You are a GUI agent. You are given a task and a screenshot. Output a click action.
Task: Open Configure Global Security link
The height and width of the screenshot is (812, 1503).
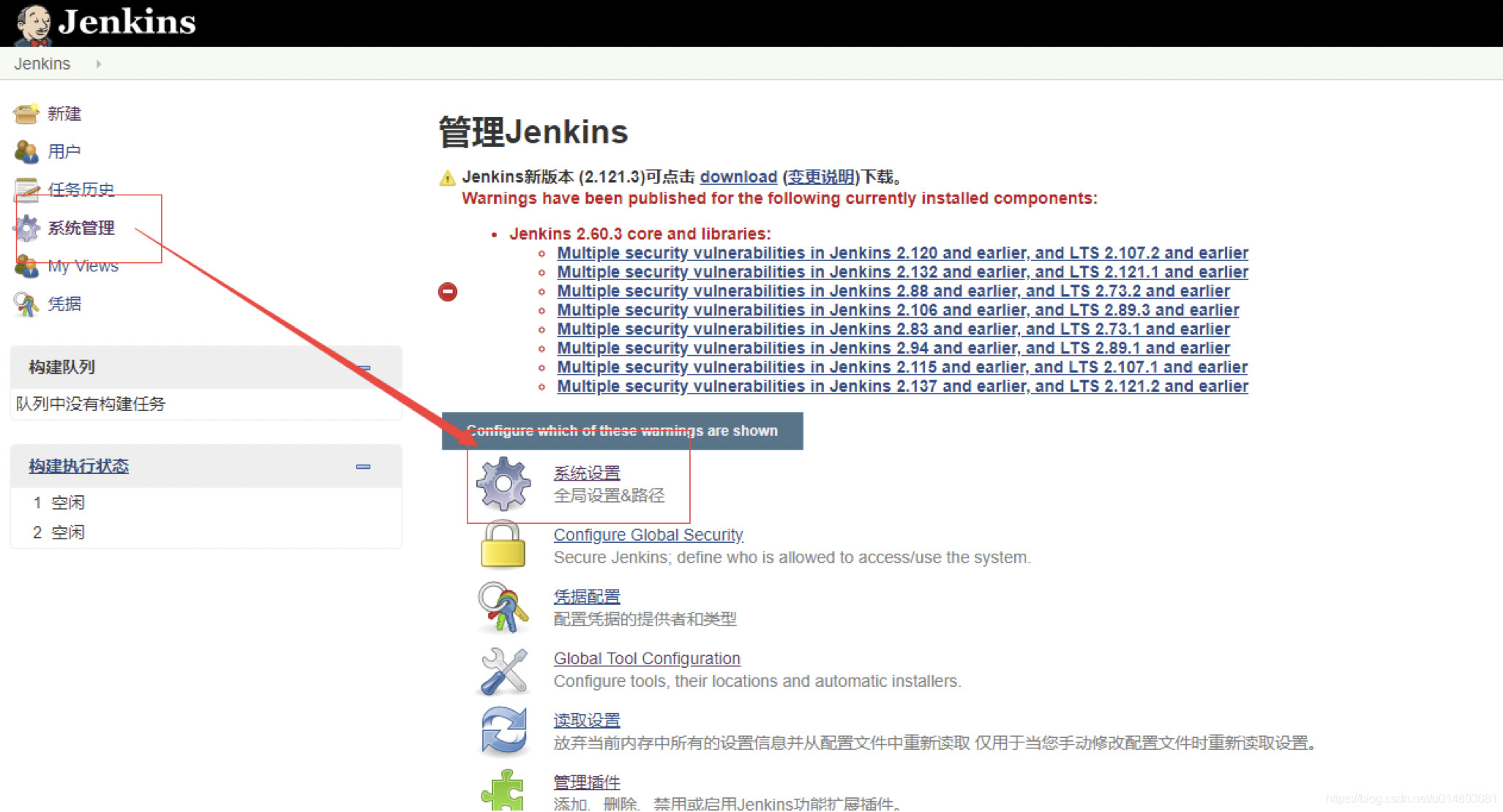pos(648,535)
